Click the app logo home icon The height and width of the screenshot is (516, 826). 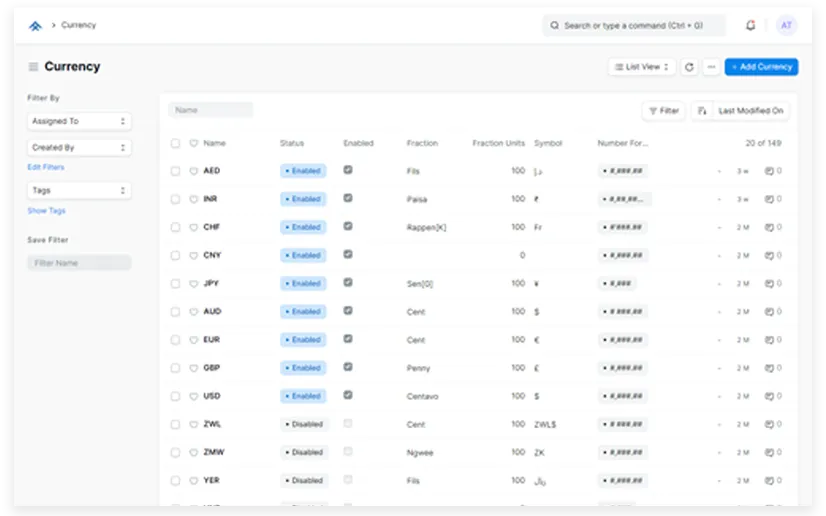point(36,25)
